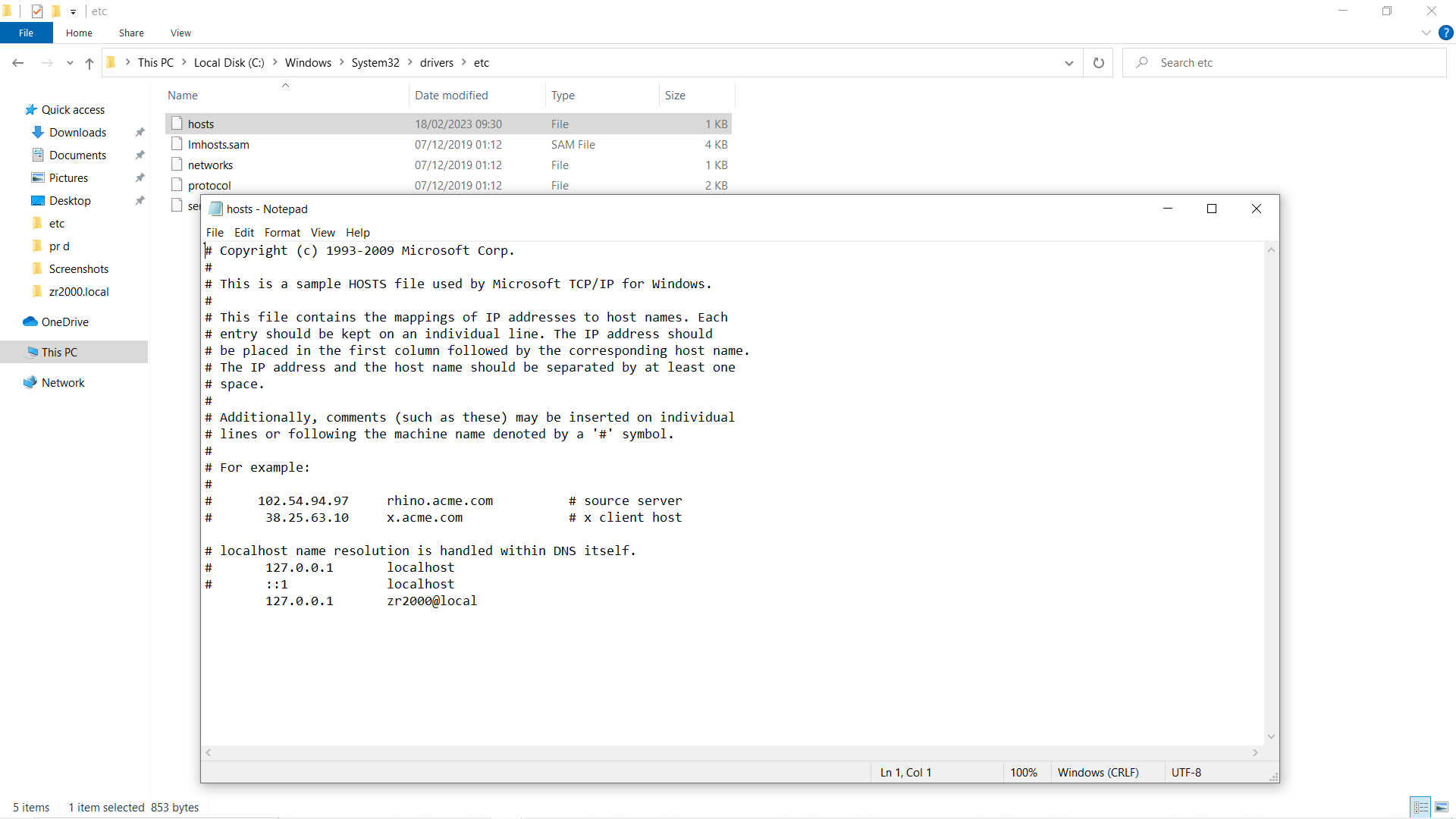Open the View ribbon tab in Explorer

click(180, 33)
